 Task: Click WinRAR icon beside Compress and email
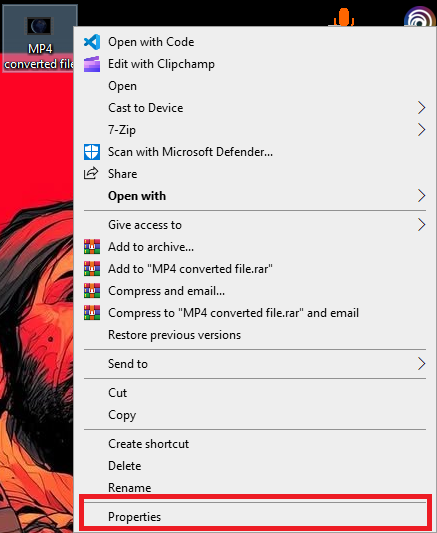(92, 291)
